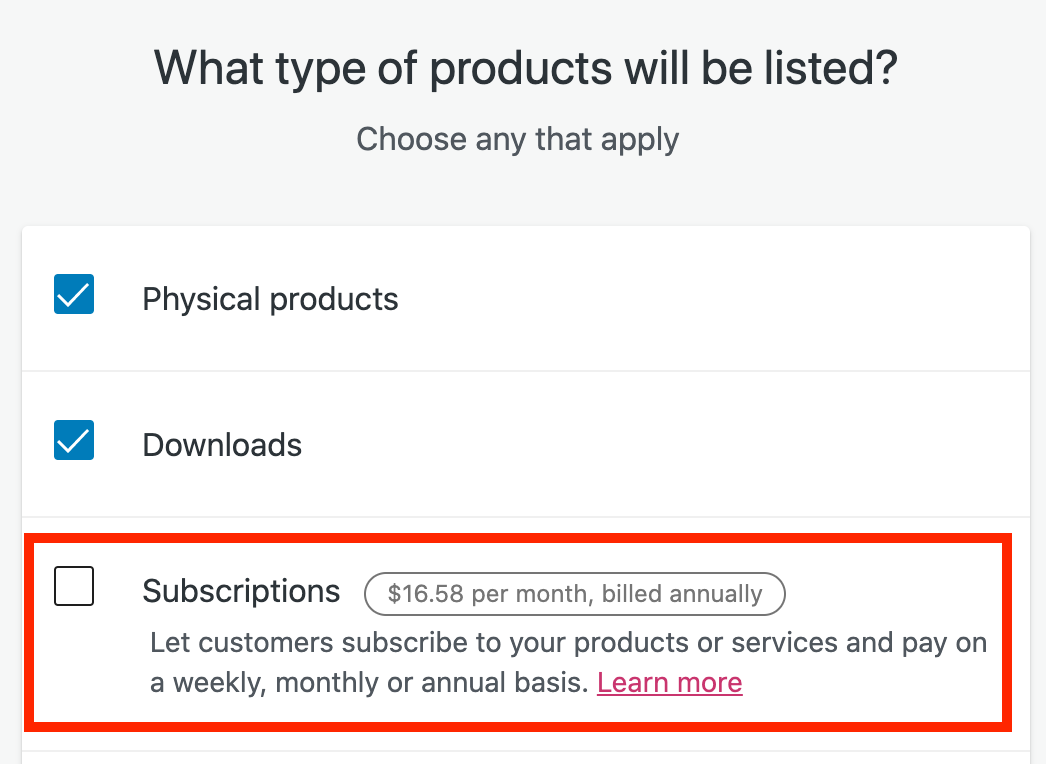Viewport: 1046px width, 764px height.
Task: Enable the Subscriptions checkbox
Action: (74, 586)
